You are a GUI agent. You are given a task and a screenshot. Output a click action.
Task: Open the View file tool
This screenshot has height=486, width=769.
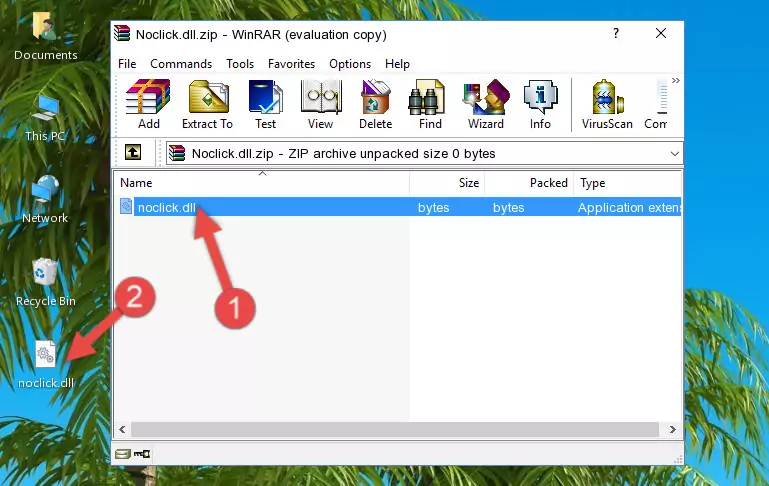(321, 104)
